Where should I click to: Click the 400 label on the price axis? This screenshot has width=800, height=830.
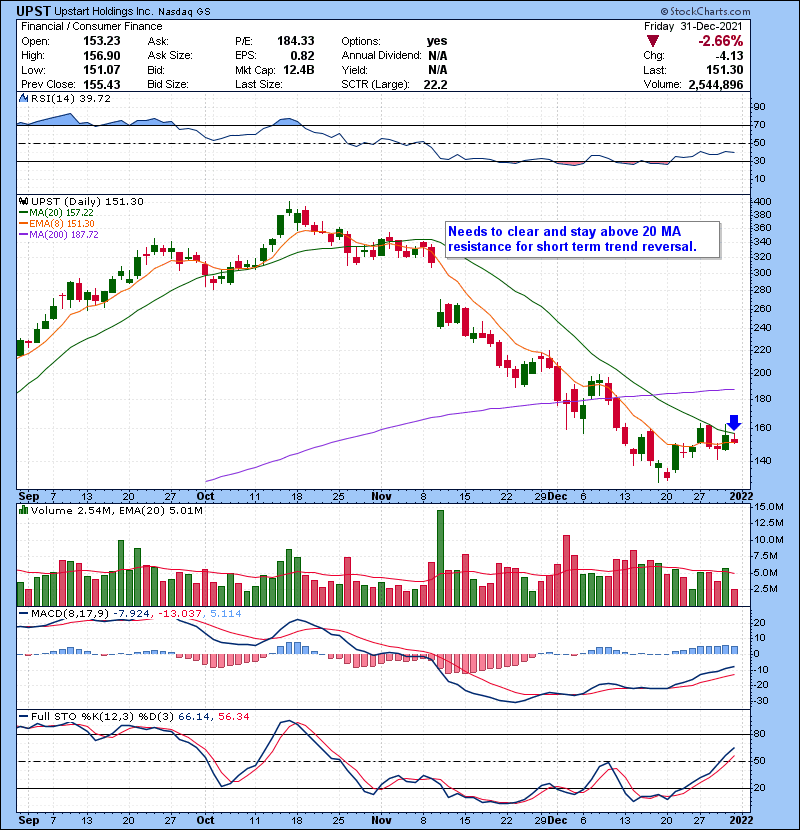762,202
